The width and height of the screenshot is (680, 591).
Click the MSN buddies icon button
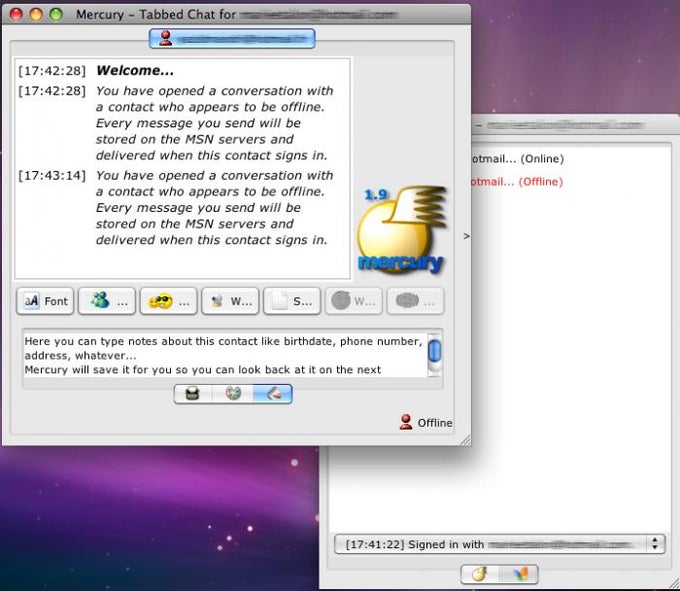point(107,301)
